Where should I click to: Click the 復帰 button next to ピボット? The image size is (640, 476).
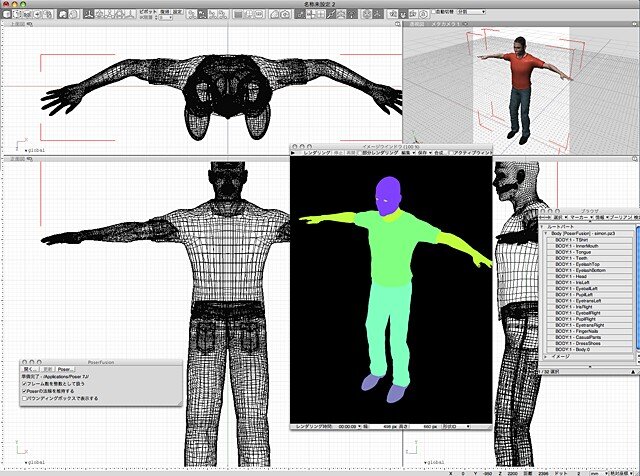point(164,12)
